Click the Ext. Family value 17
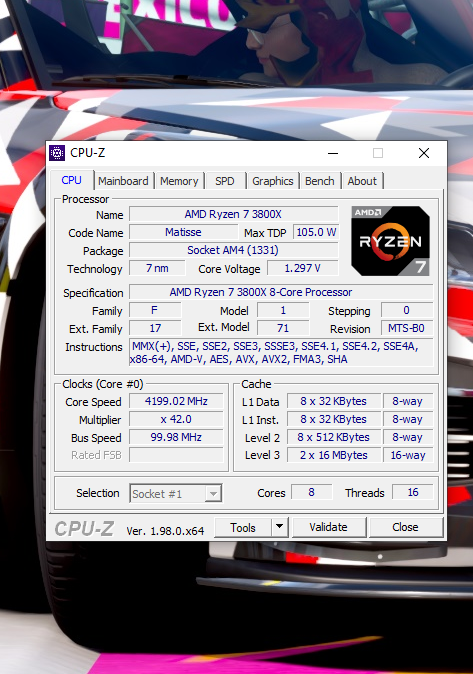The image size is (473, 674). tap(155, 328)
